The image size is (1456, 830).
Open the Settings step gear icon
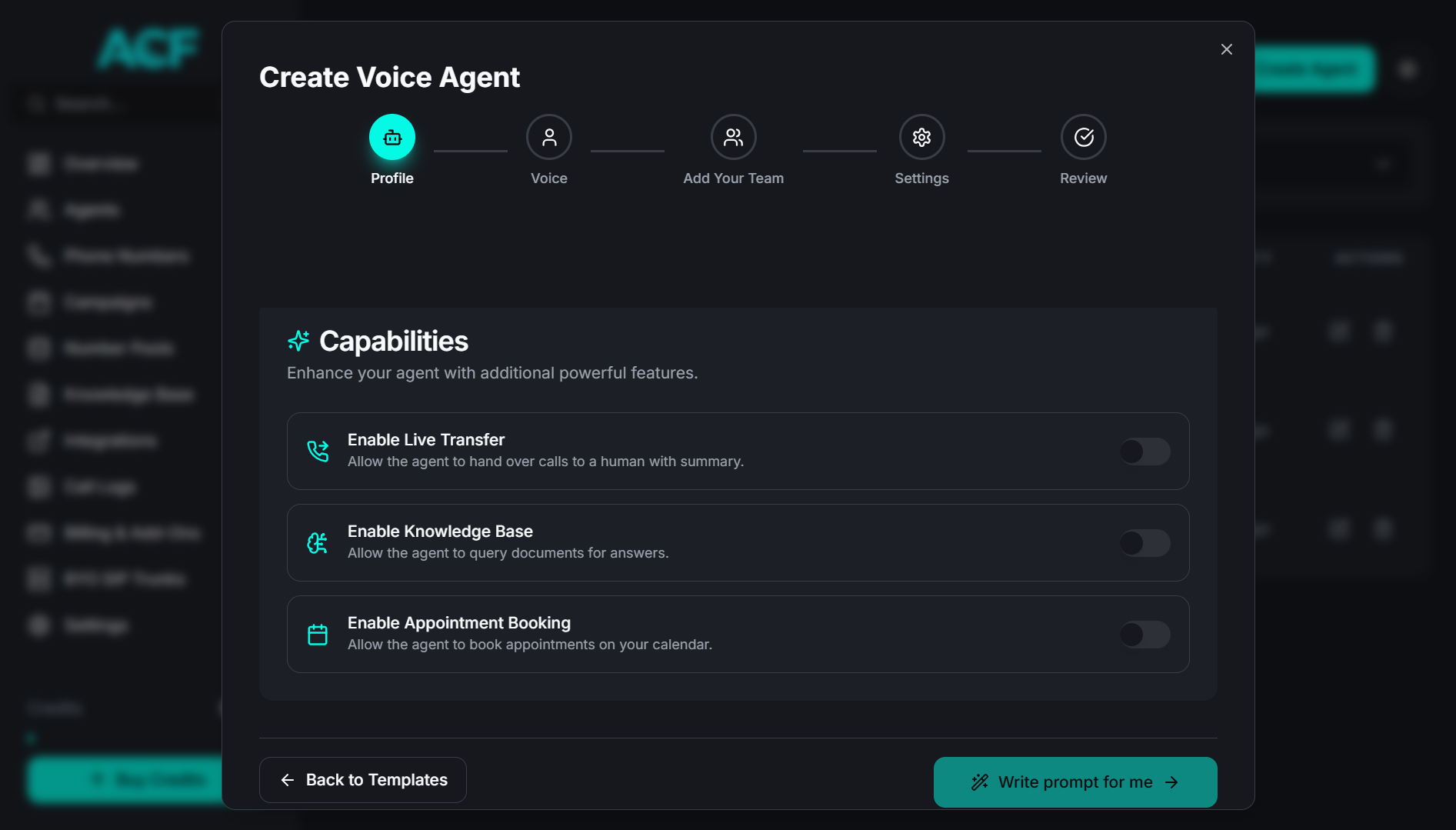[x=921, y=137]
